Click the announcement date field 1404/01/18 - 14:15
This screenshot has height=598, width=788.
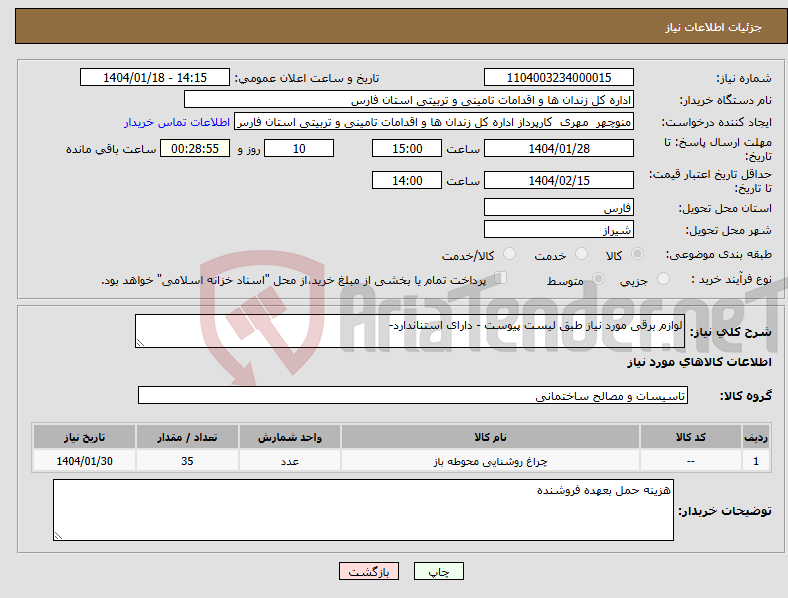pyautogui.click(x=155, y=77)
